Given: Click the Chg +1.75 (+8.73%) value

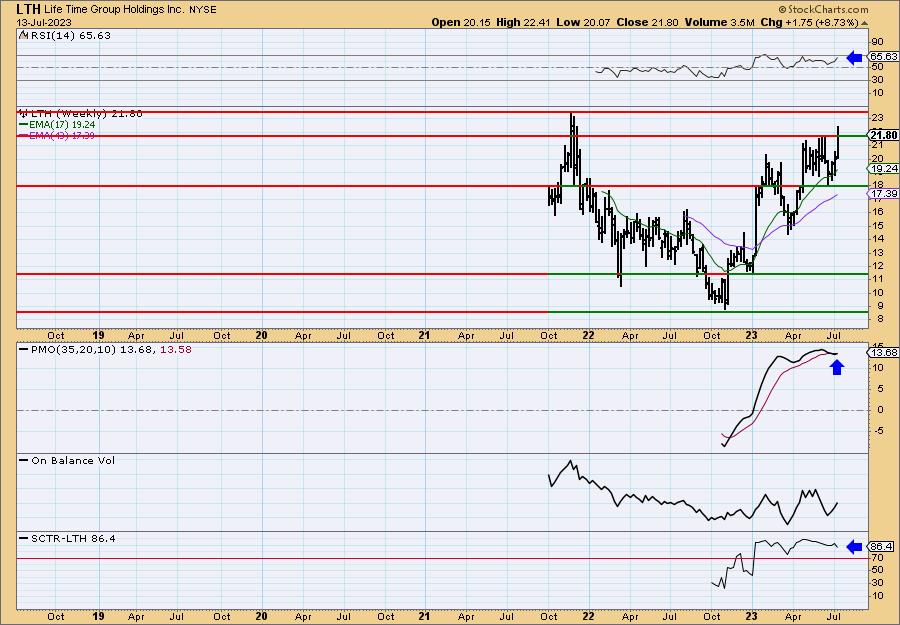Looking at the screenshot, I should 809,22.
